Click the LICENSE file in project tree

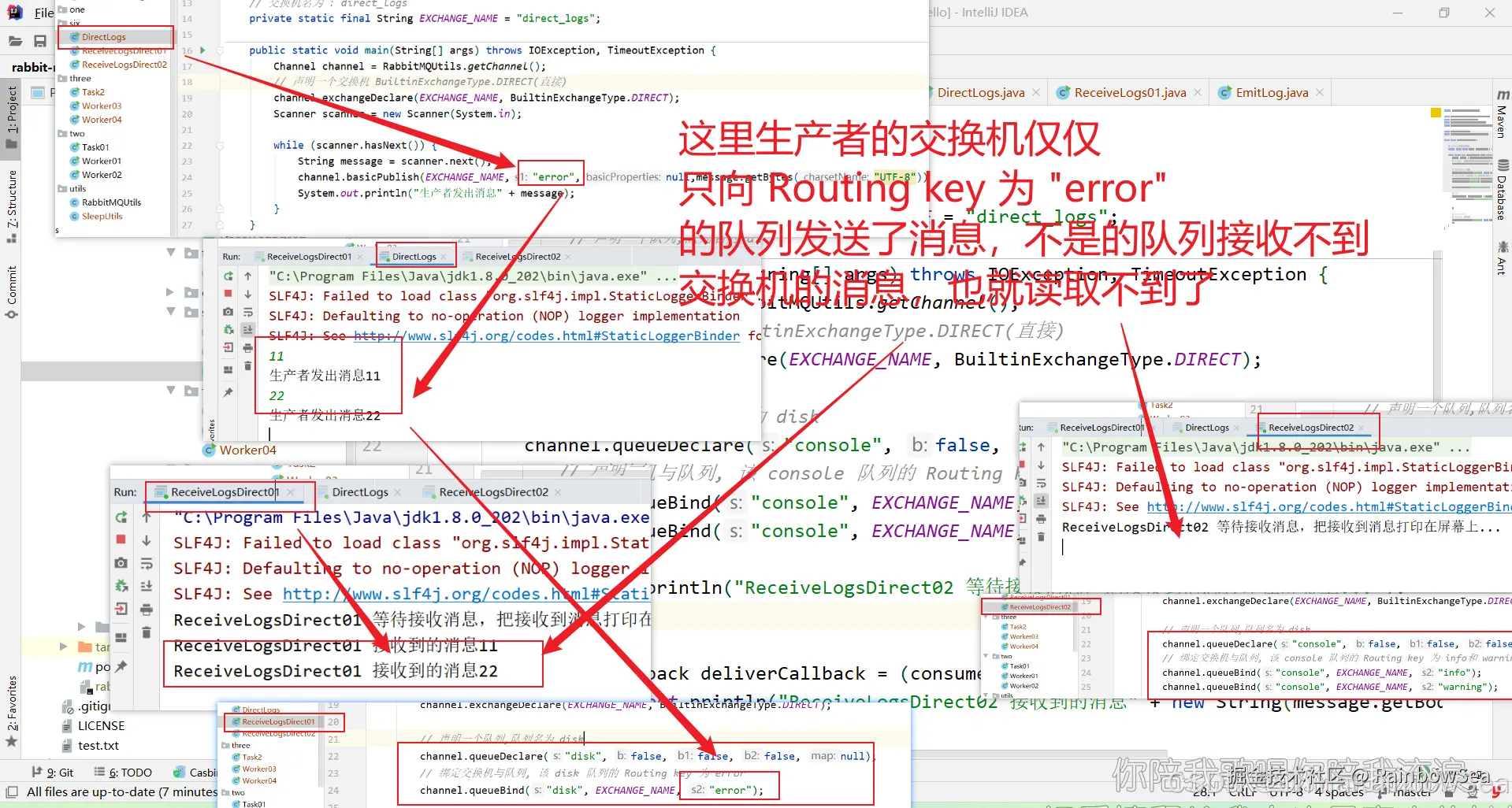tap(101, 726)
